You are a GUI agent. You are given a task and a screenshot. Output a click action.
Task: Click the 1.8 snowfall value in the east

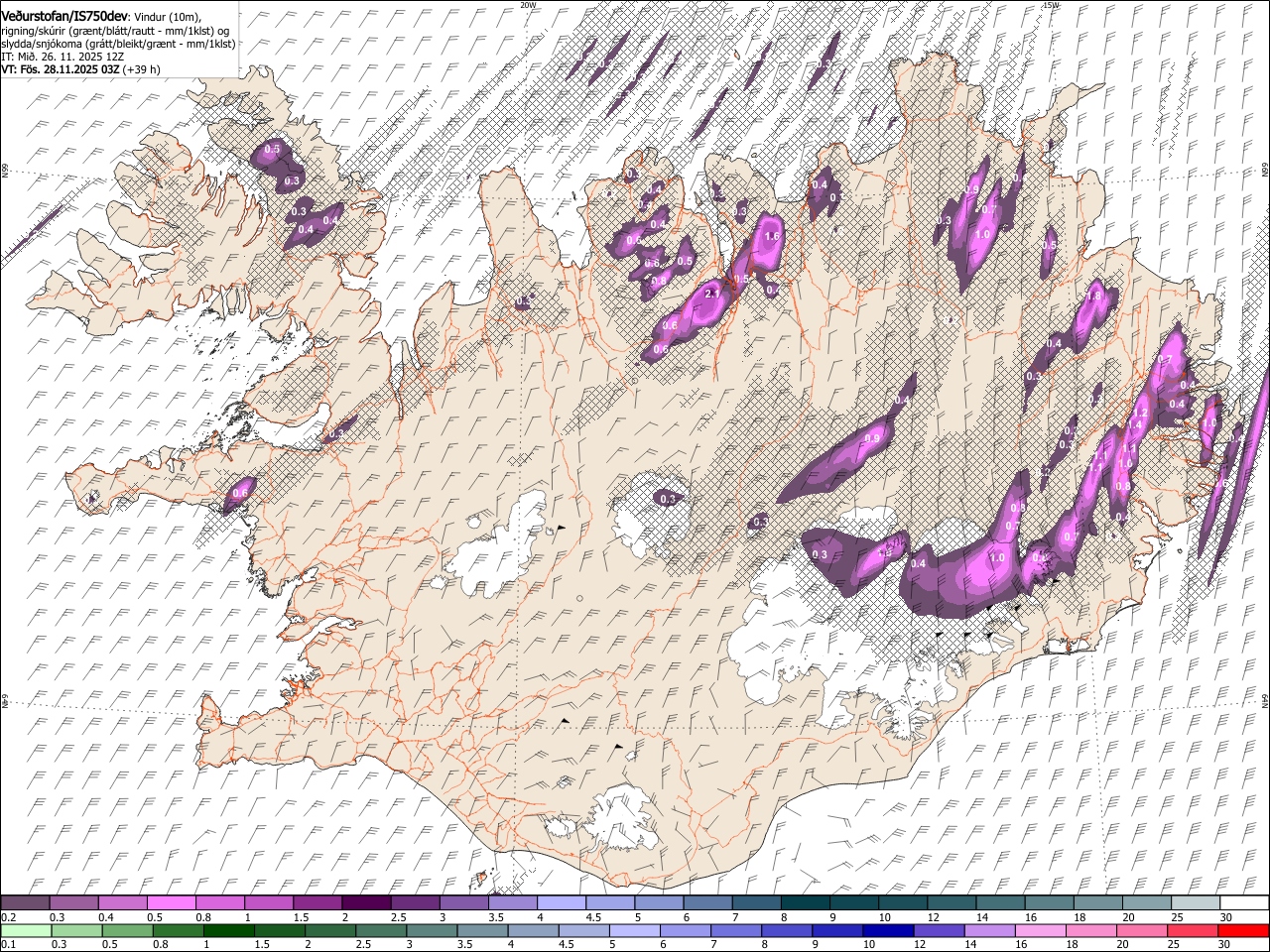pyautogui.click(x=1094, y=296)
